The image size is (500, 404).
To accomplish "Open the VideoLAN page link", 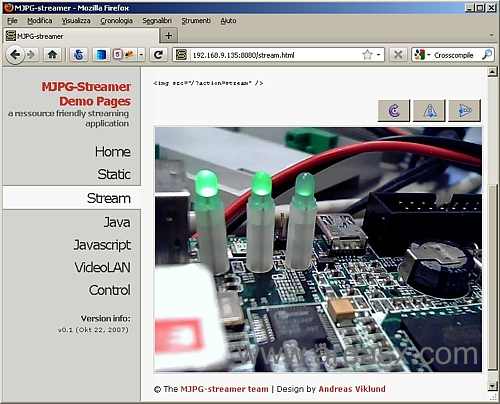I will (x=102, y=267).
